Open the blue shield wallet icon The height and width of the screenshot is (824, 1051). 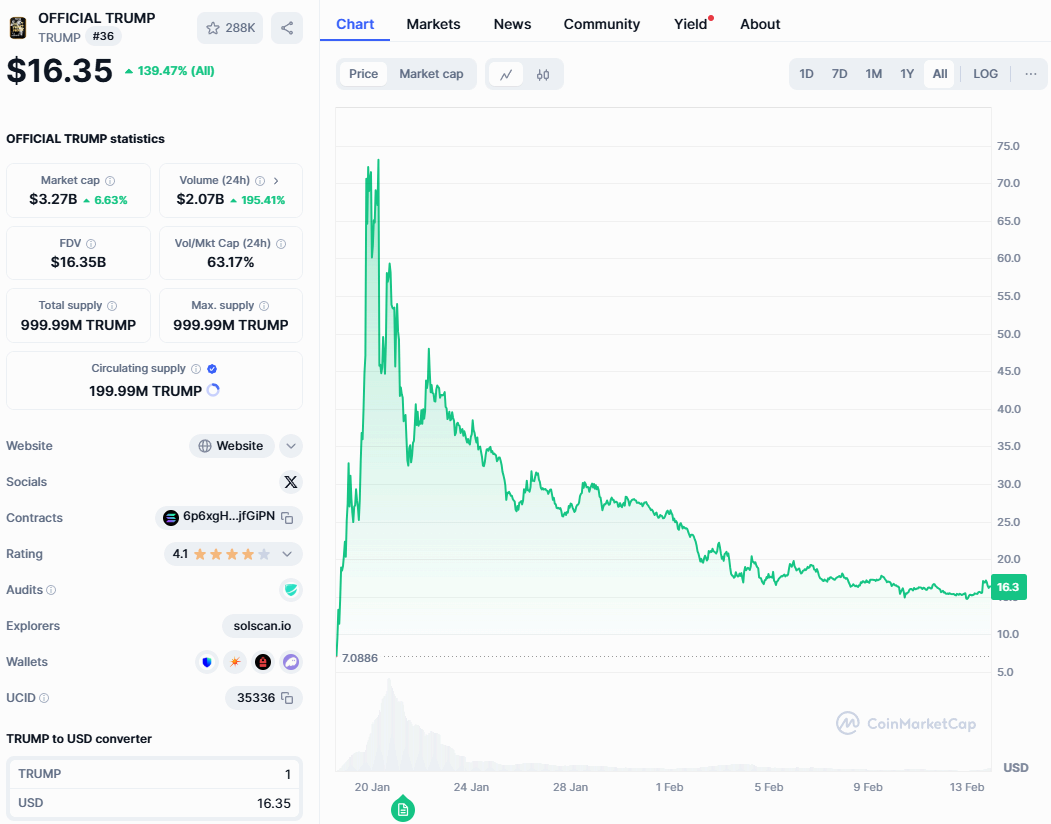tap(206, 662)
